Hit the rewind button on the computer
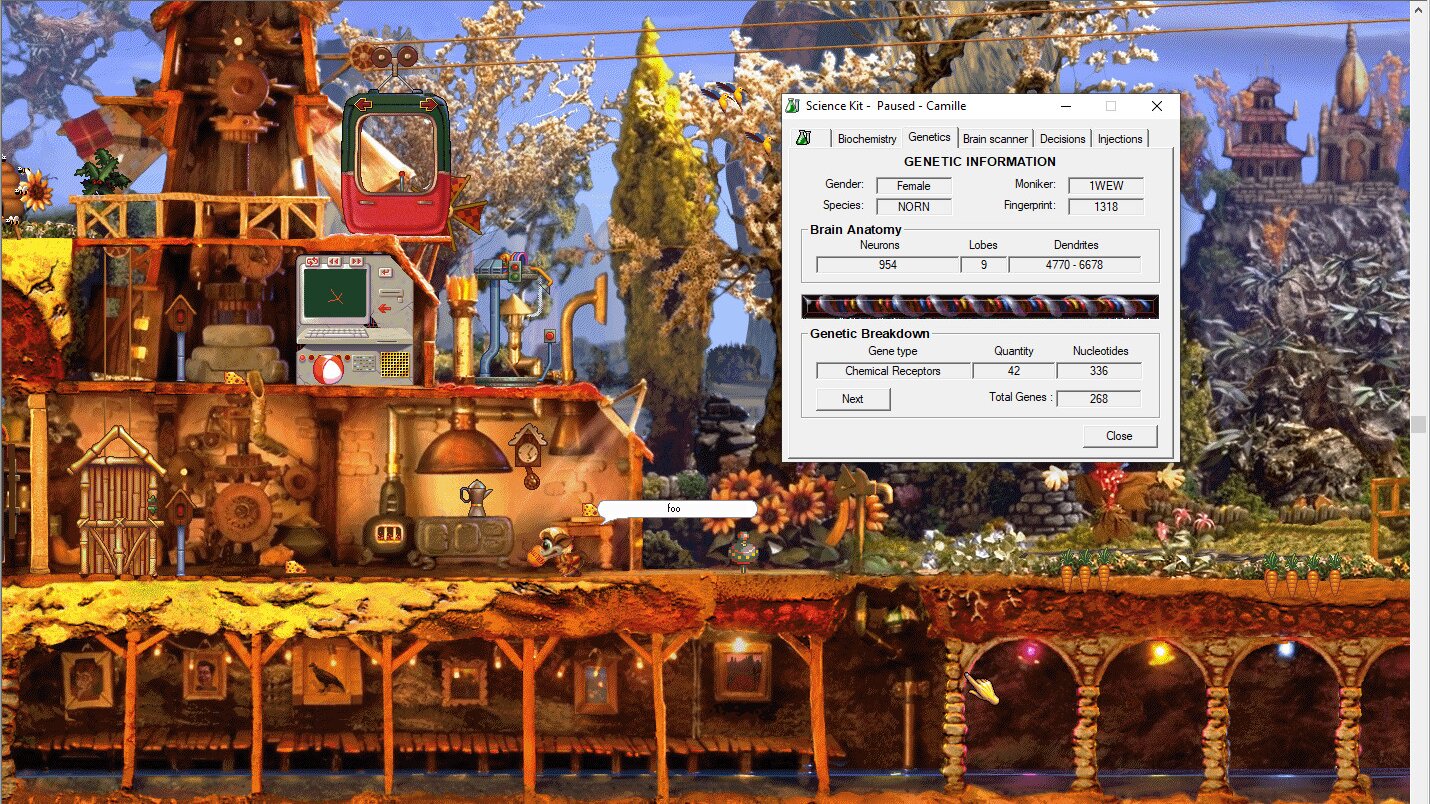This screenshot has width=1430, height=804. coord(333,262)
